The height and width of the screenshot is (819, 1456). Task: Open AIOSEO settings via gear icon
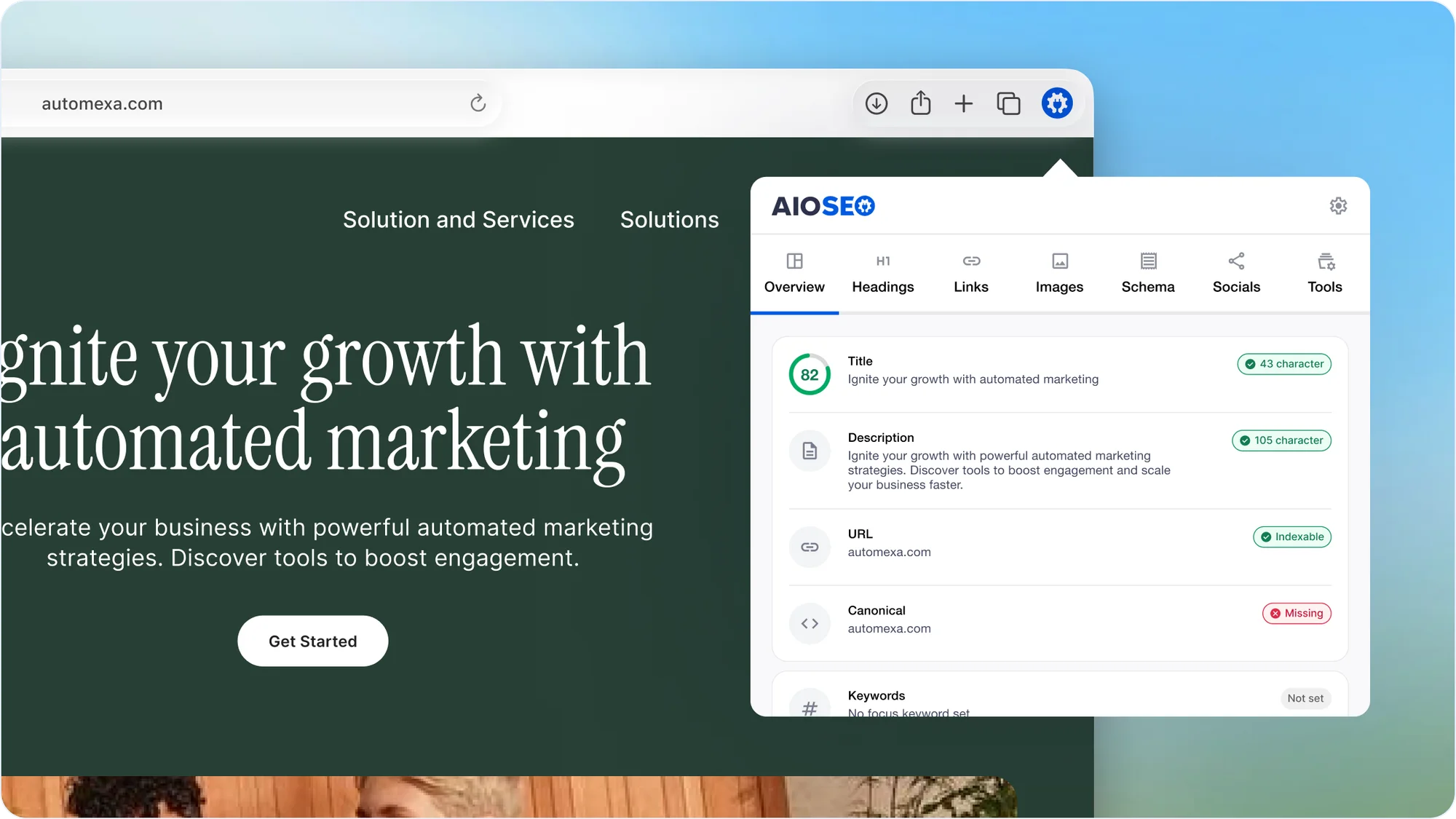pos(1339,206)
